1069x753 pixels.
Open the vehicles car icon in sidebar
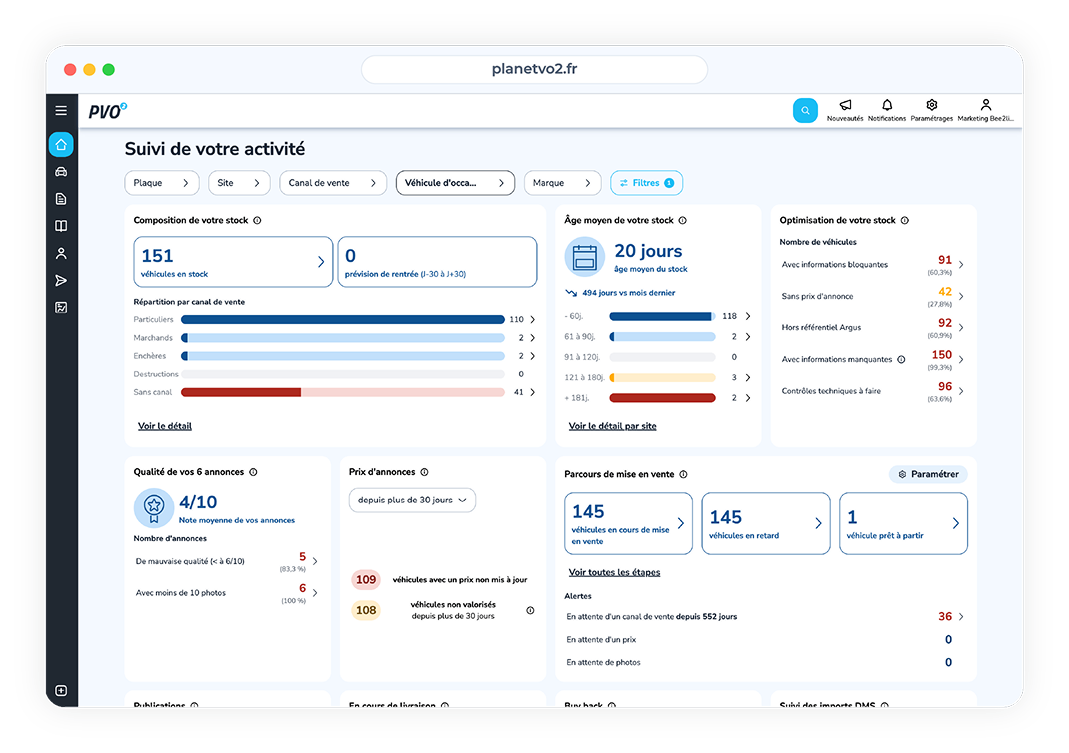(x=61, y=172)
